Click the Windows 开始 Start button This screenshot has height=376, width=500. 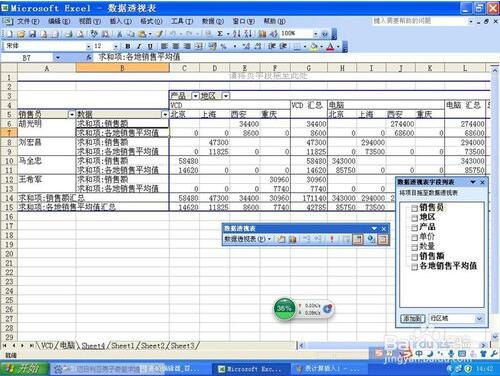pos(25,369)
